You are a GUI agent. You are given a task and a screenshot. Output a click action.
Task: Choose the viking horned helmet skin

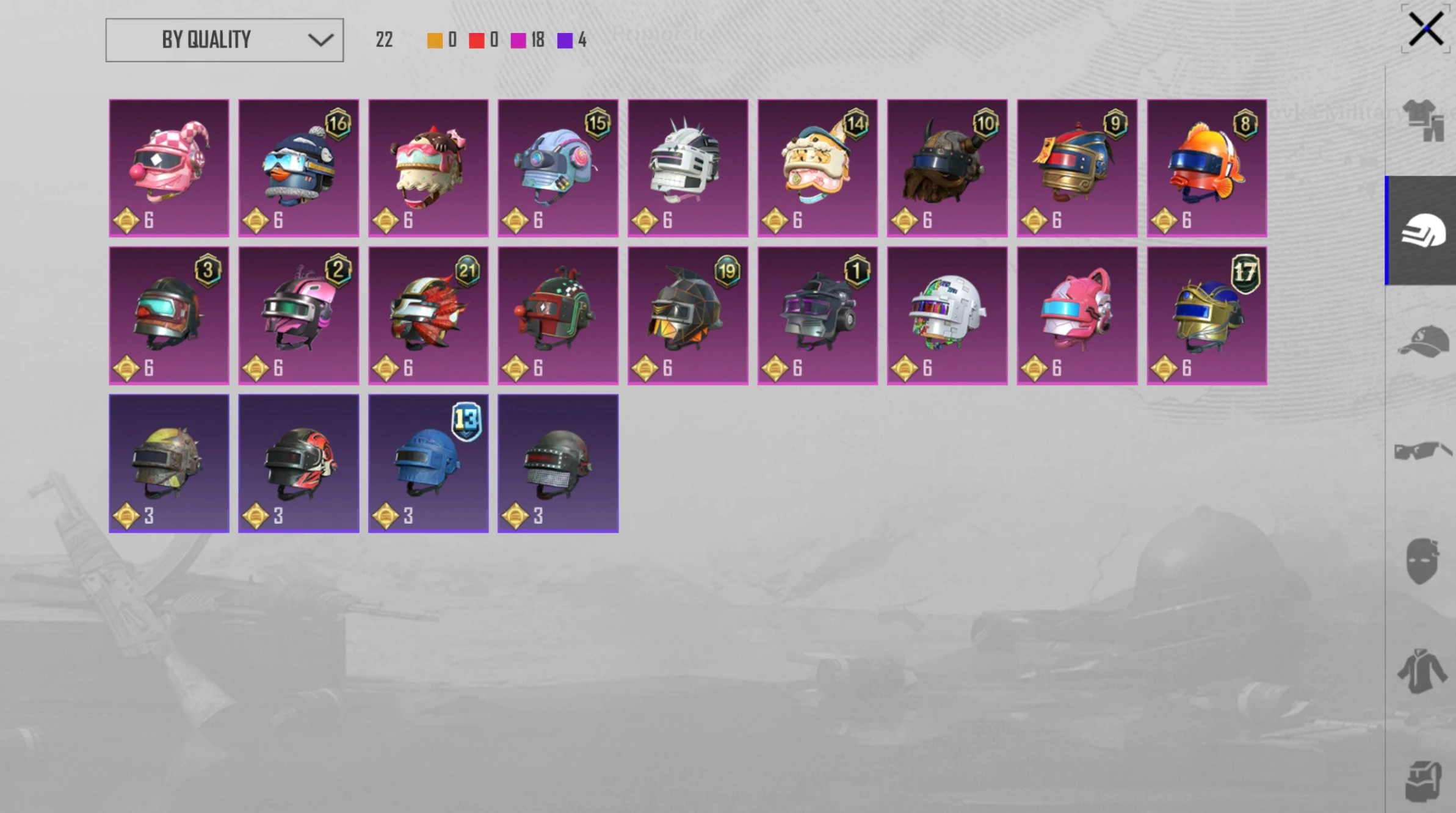[x=947, y=168]
